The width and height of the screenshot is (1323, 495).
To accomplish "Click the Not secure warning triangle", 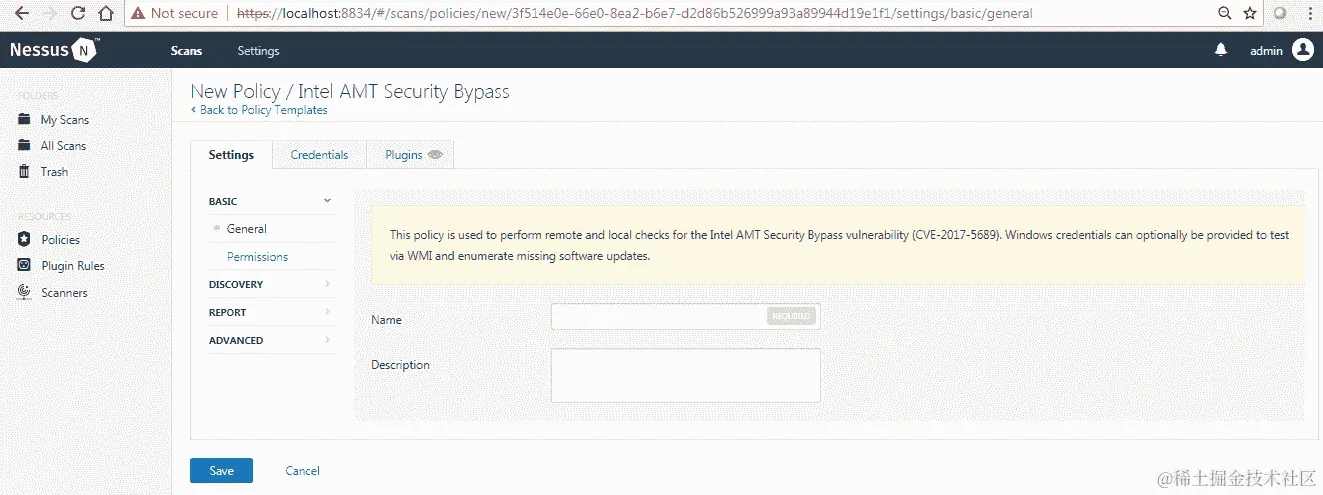I will (x=139, y=14).
